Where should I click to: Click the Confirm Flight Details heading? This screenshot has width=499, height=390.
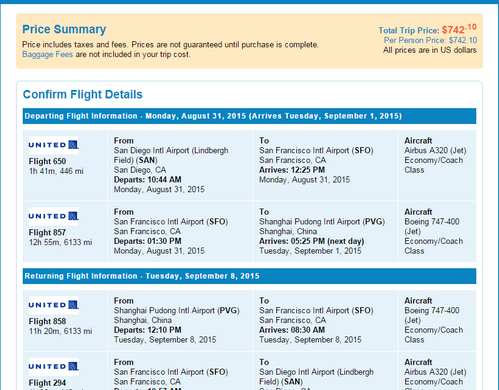(x=83, y=94)
